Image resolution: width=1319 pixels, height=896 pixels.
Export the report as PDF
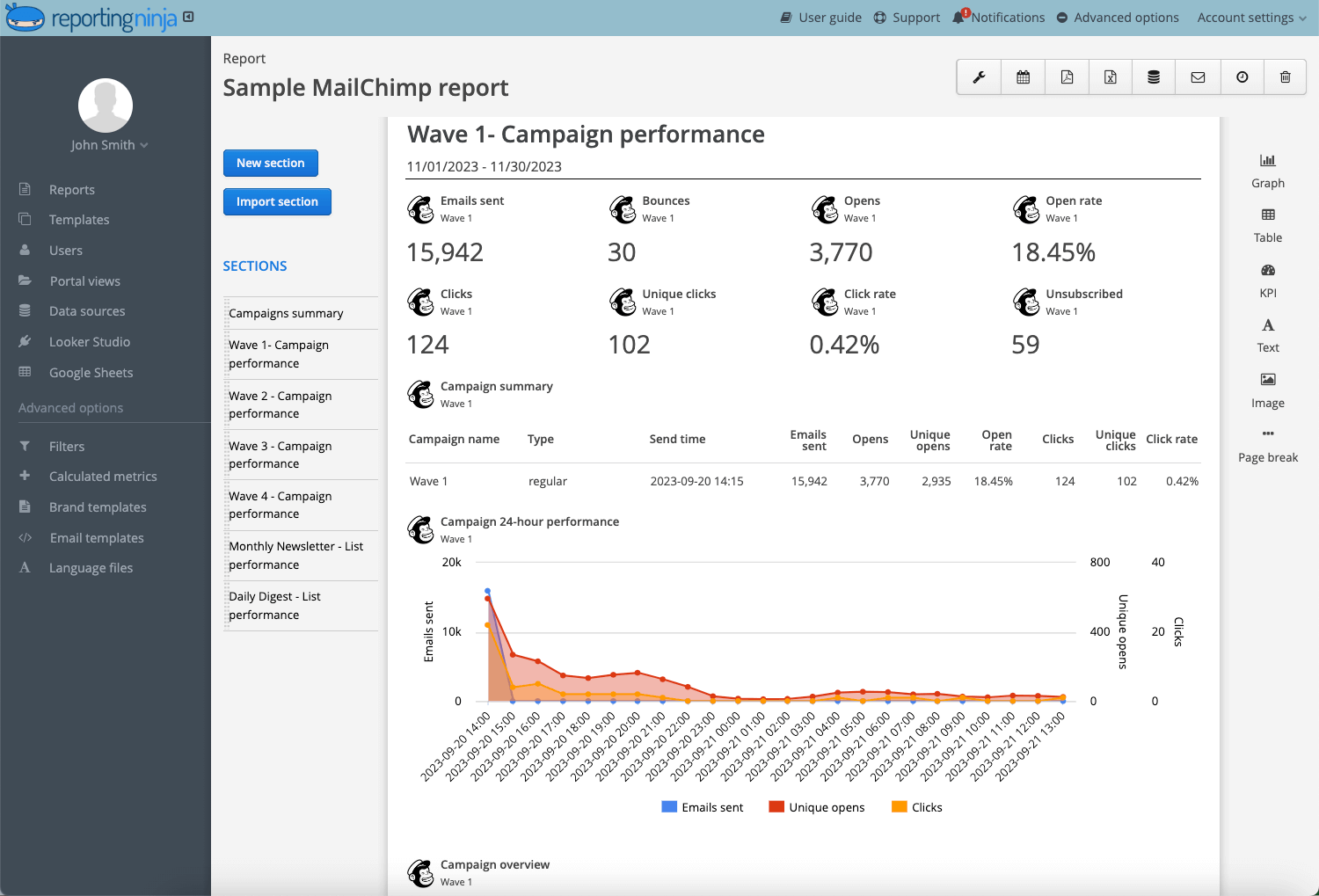click(x=1067, y=77)
